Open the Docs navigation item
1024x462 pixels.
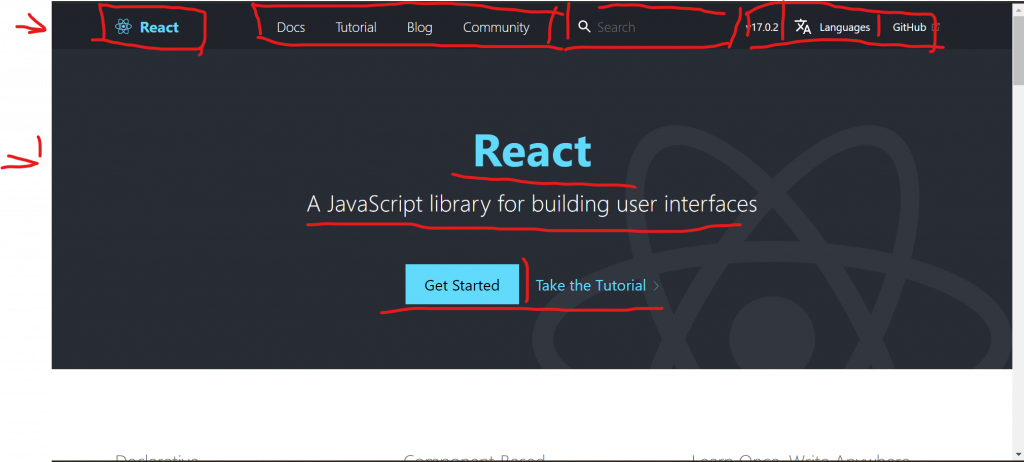(291, 27)
